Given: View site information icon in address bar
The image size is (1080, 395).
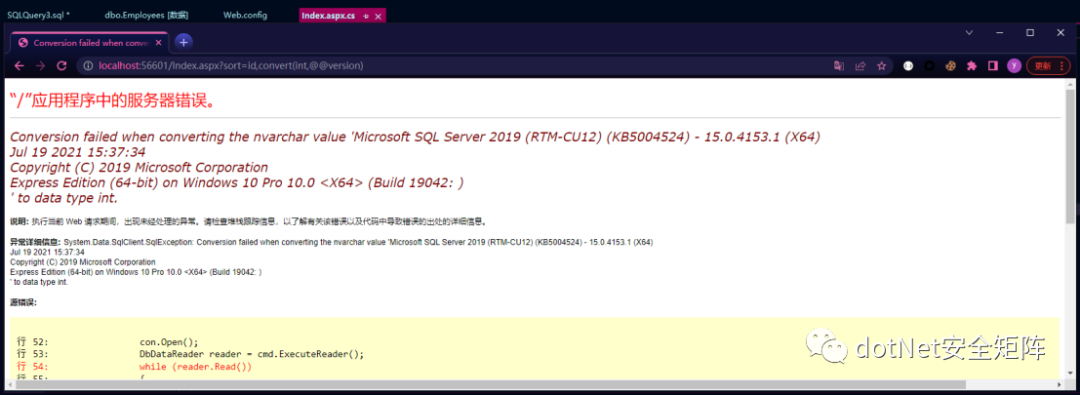Looking at the screenshot, I should click(87, 66).
